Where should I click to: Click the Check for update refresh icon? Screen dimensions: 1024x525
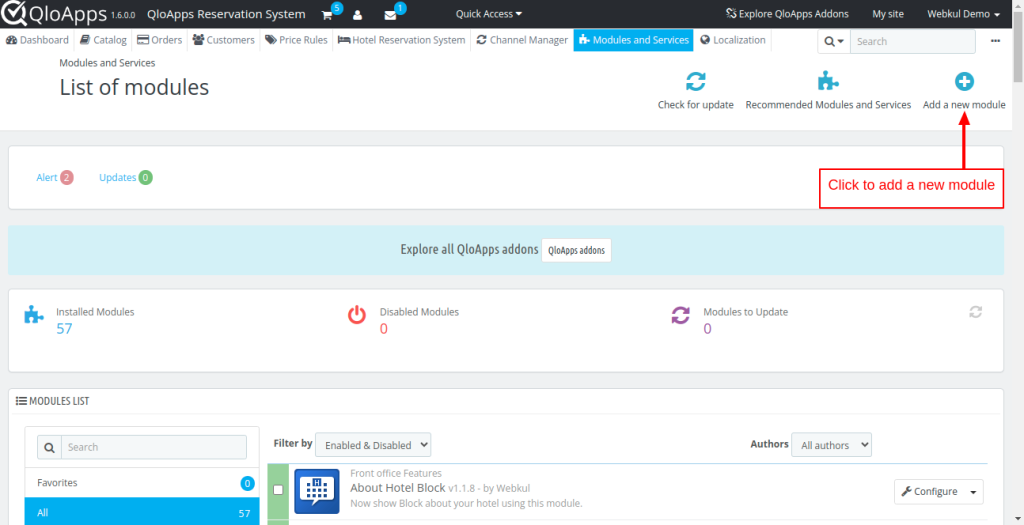[x=696, y=82]
